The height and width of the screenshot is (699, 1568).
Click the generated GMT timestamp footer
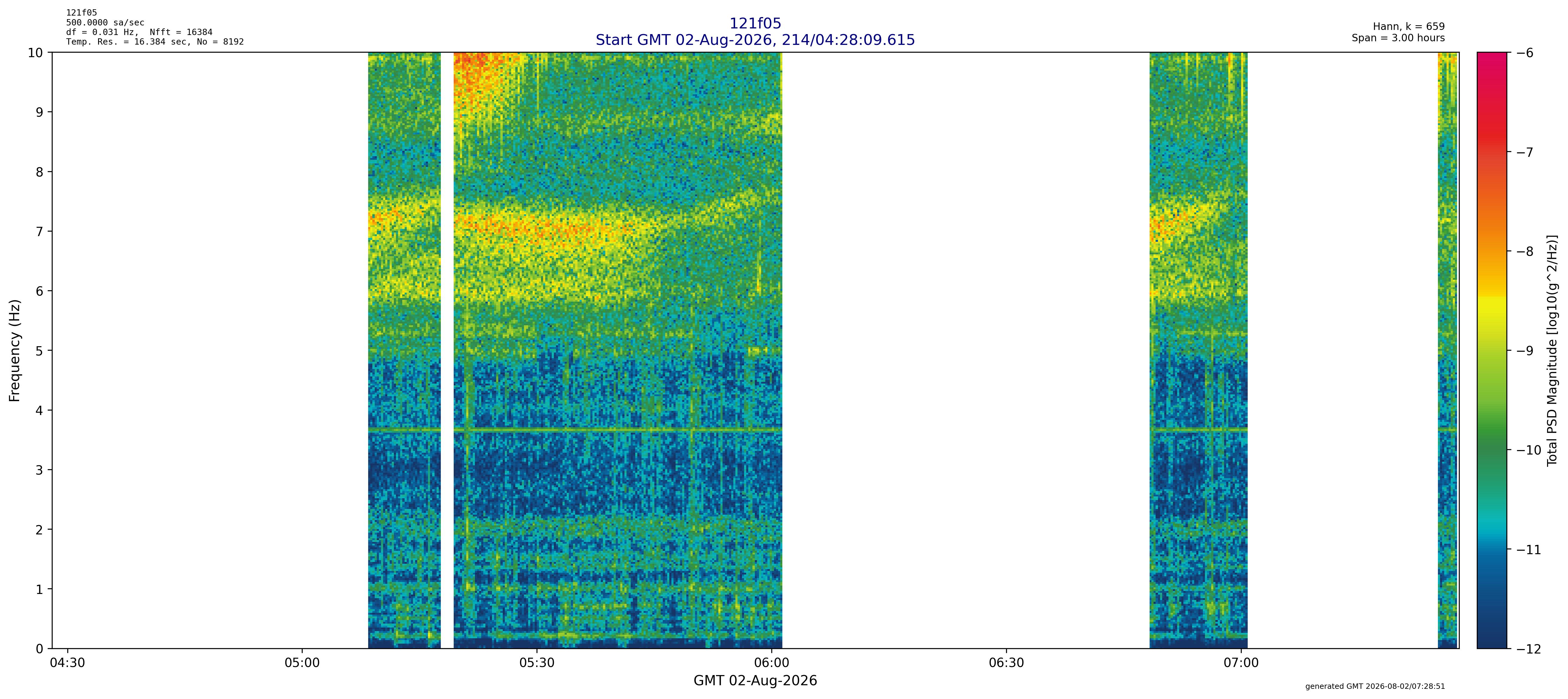click(1375, 686)
